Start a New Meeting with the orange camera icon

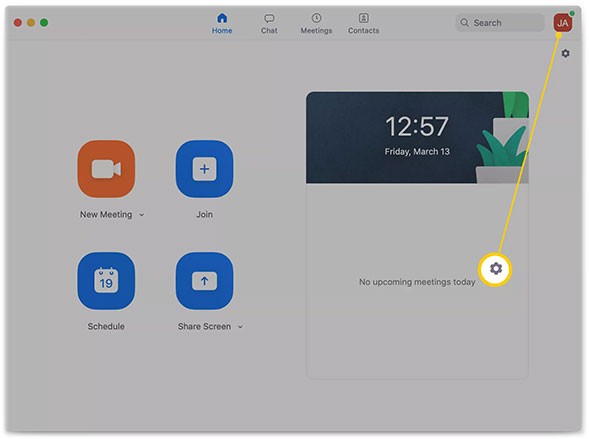point(106,169)
